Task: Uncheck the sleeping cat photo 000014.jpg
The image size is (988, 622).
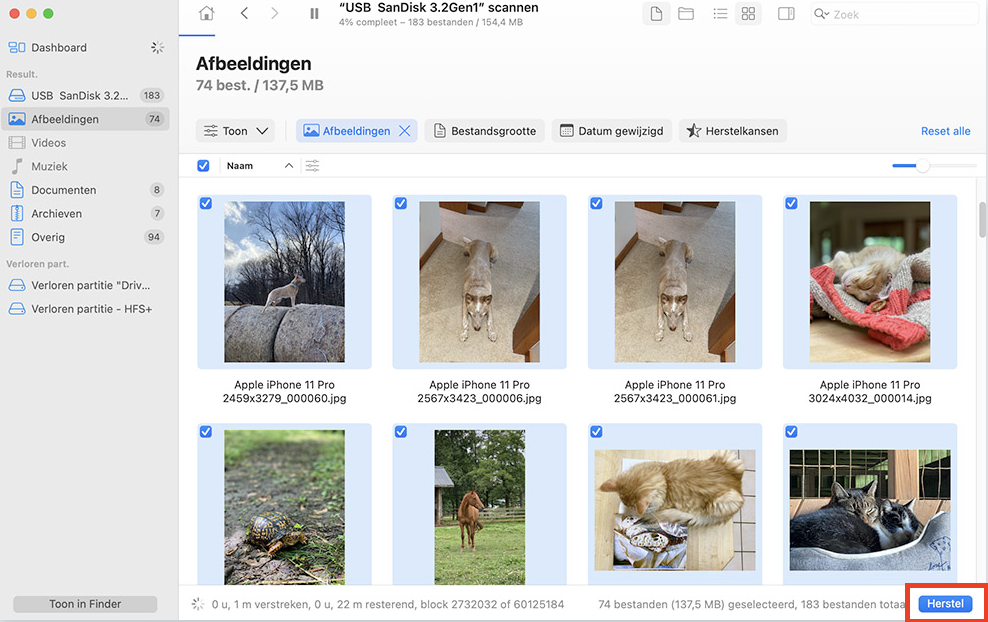Action: (792, 203)
